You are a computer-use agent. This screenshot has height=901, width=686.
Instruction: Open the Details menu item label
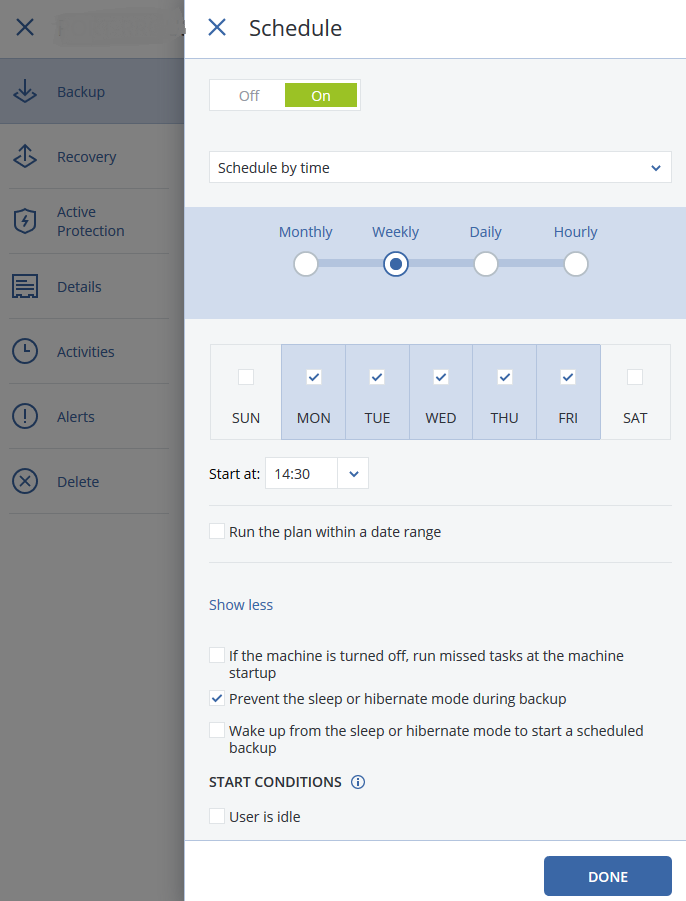(79, 287)
